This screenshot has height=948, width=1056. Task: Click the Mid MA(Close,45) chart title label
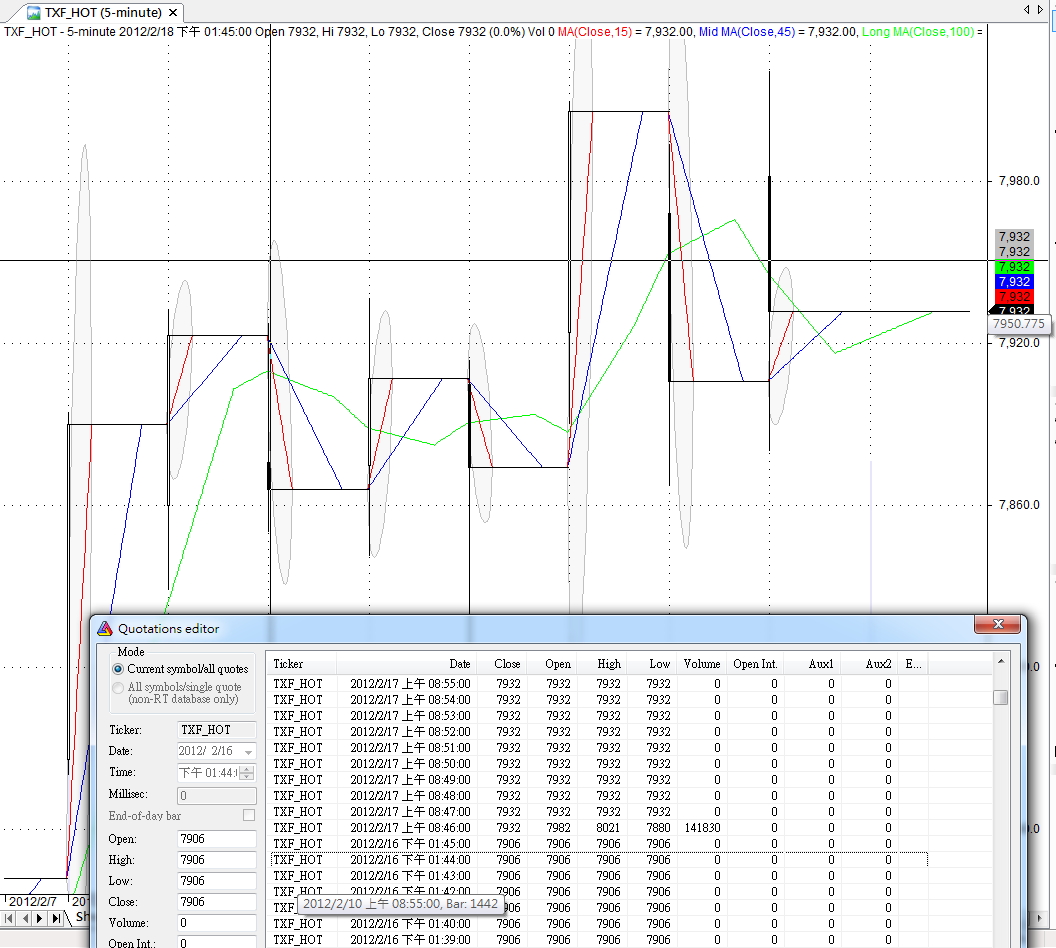[x=747, y=32]
